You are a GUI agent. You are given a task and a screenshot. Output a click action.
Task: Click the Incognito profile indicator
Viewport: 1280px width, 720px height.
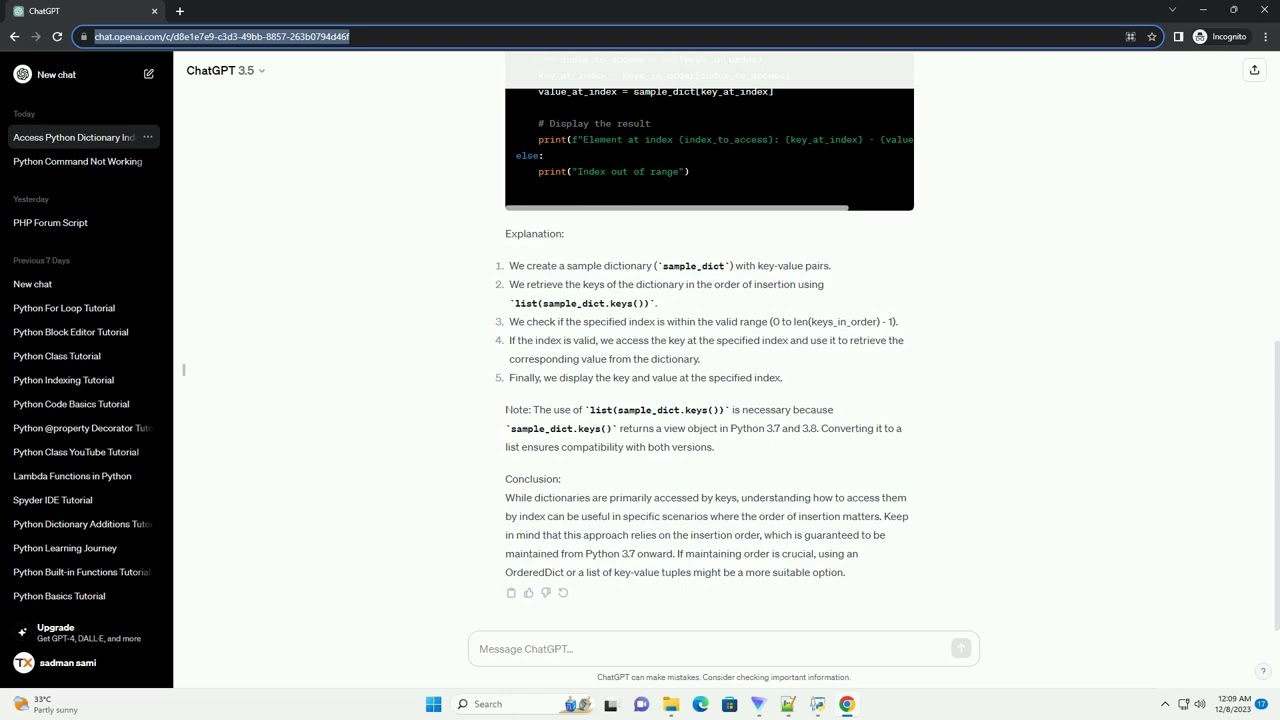pos(1219,37)
